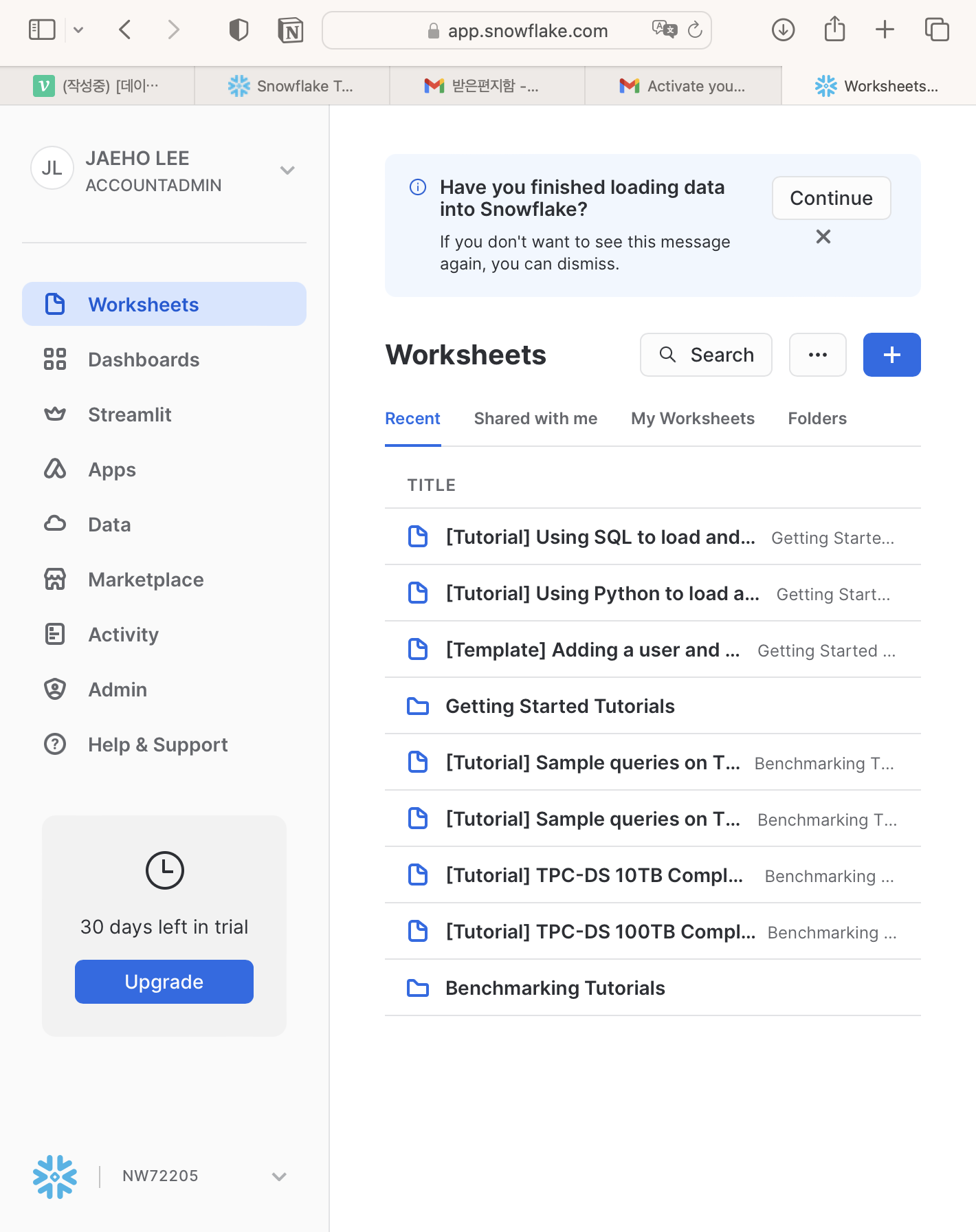Switch to the 받은편지함 Gmail tab
The height and width of the screenshot is (1232, 976).
[487, 86]
